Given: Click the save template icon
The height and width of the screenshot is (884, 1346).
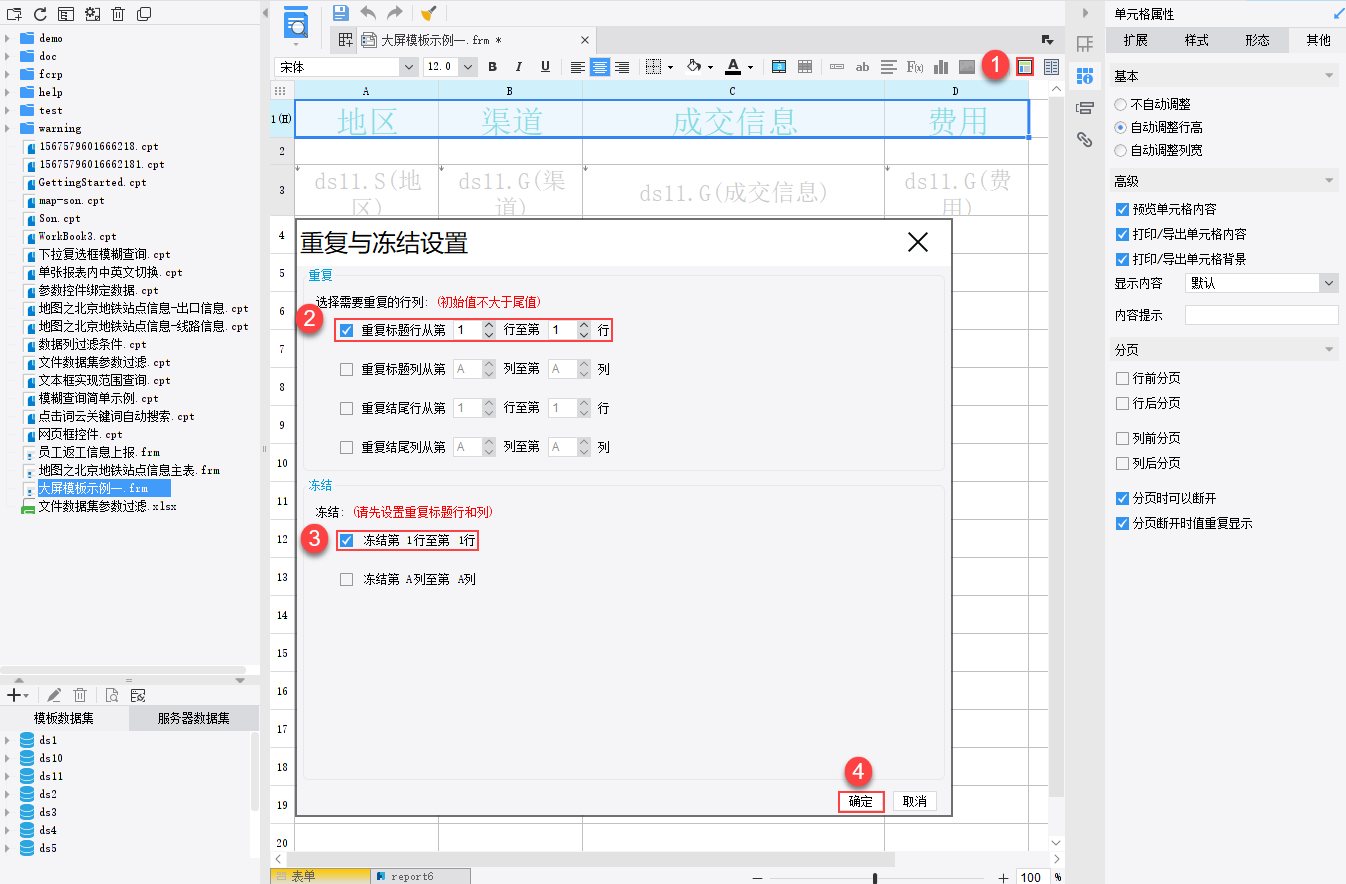Looking at the screenshot, I should click(340, 13).
